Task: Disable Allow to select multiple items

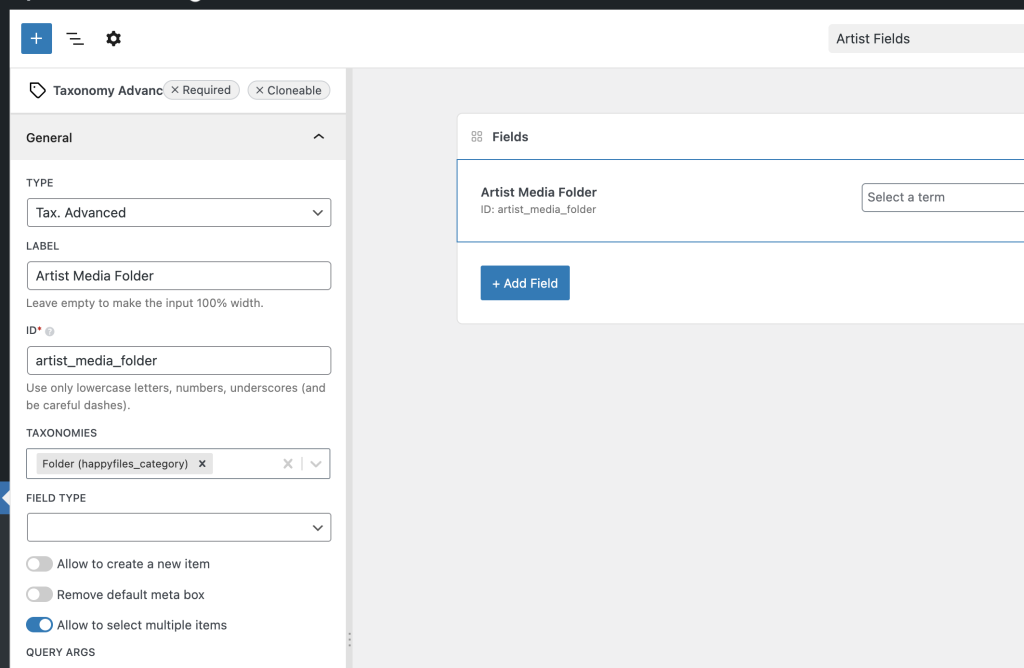Action: (39, 625)
